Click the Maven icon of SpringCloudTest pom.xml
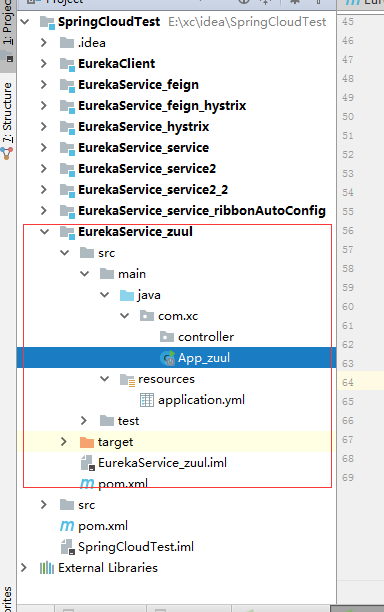384x612 pixels. coord(67,526)
